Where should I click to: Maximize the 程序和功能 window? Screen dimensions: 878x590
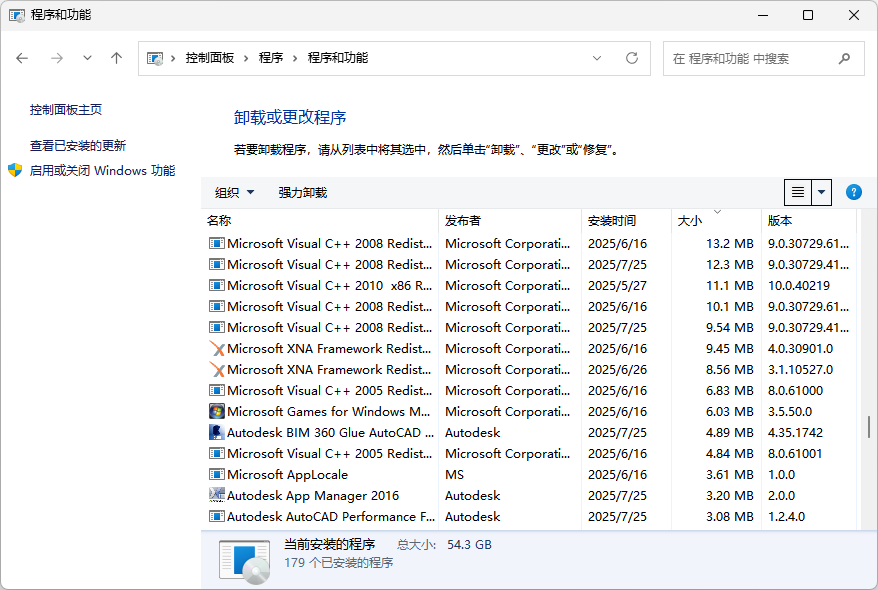coord(808,15)
